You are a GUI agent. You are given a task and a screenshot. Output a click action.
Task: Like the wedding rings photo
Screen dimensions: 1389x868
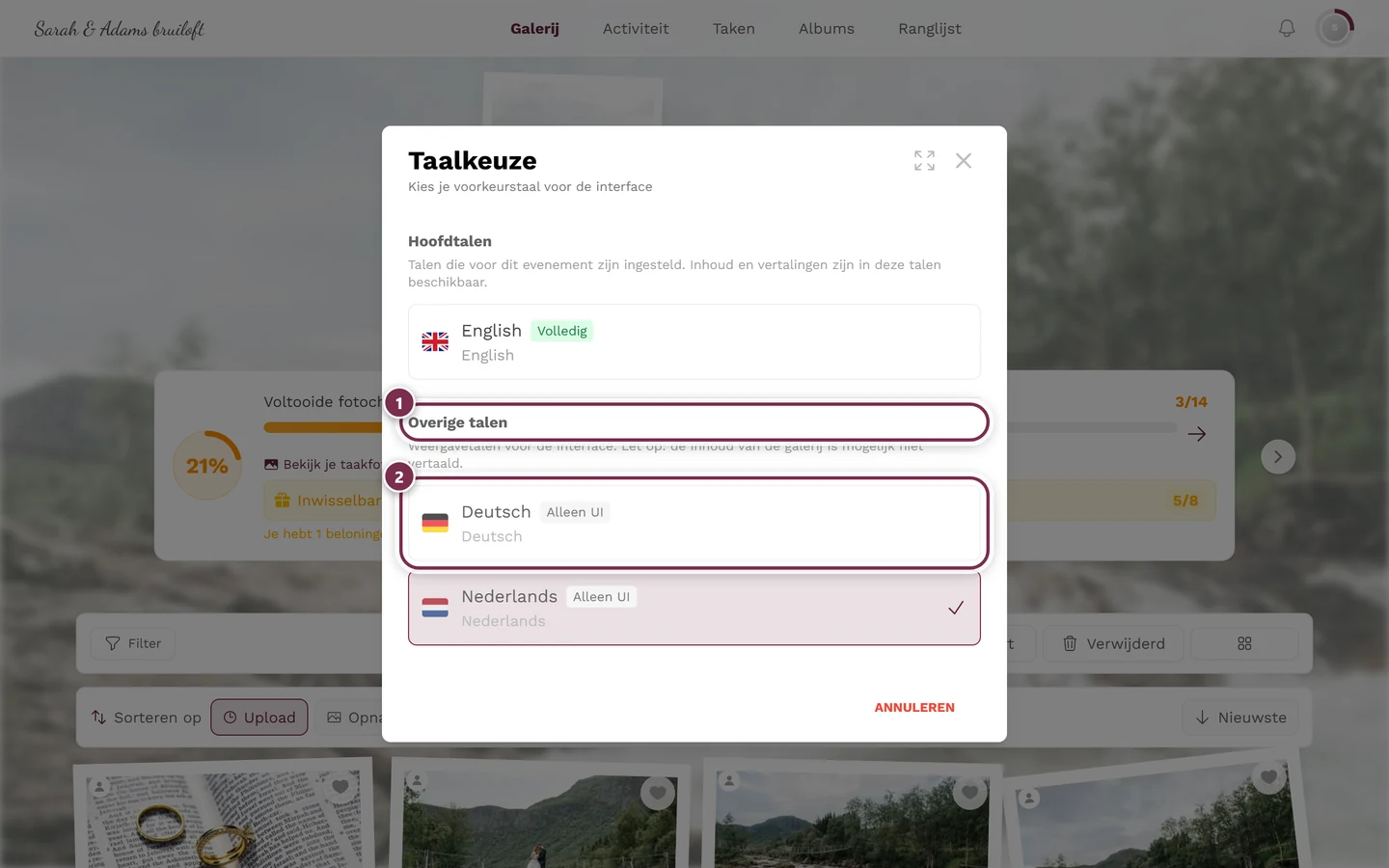340,787
